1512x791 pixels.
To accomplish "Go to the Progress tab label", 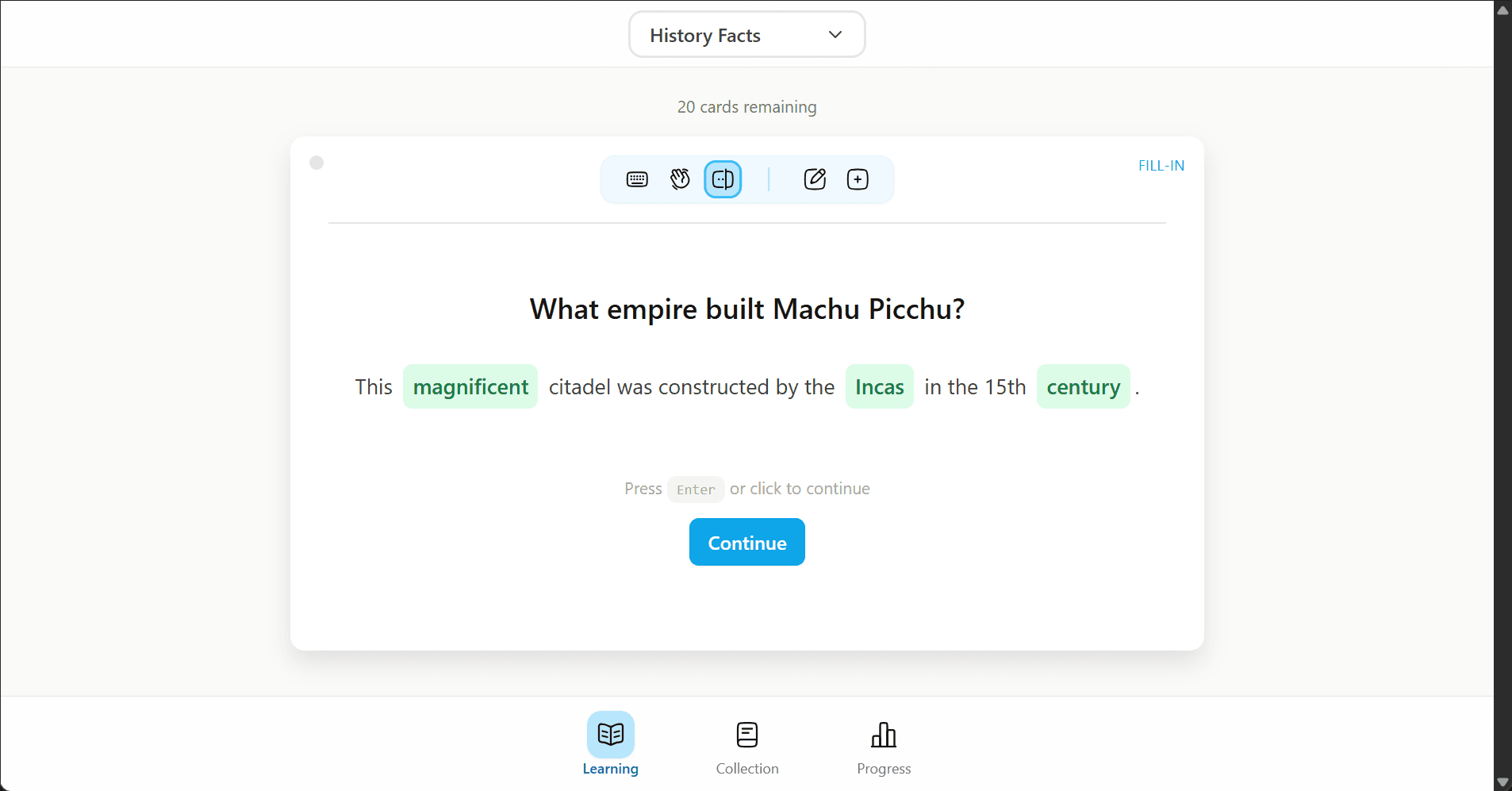I will (x=883, y=769).
